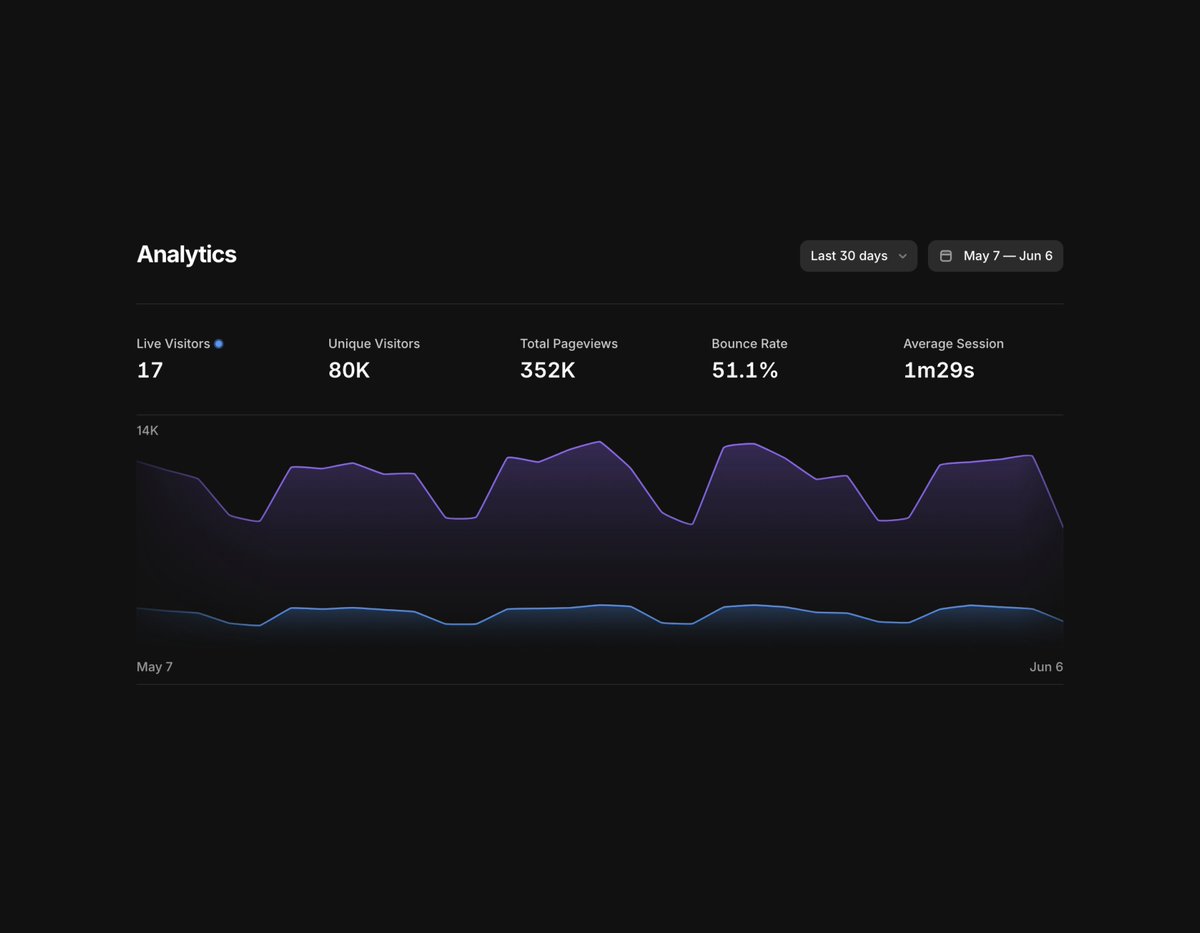The height and width of the screenshot is (933, 1200).
Task: Select the Total Pageviews metric card
Action: (568, 357)
